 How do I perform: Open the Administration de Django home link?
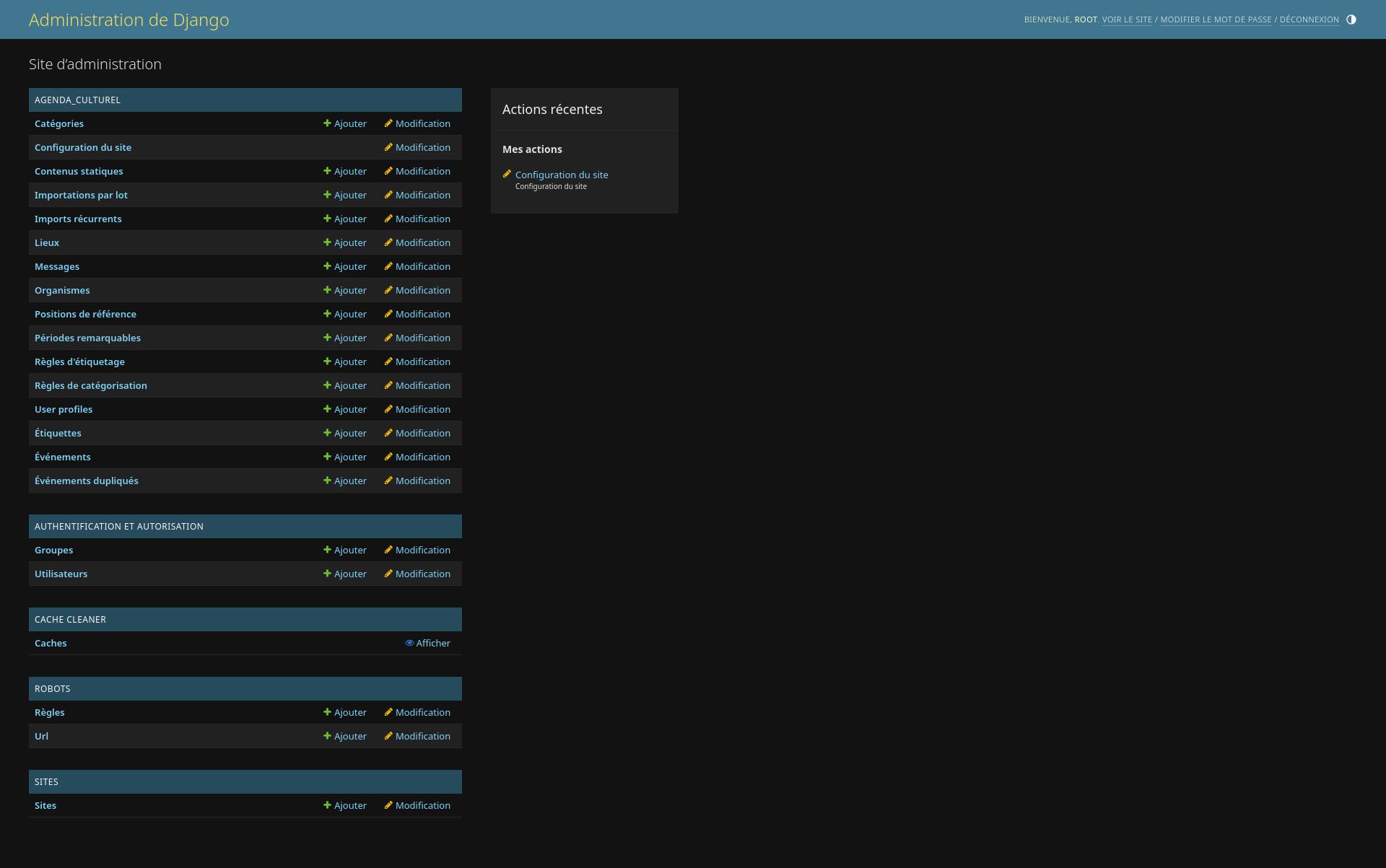coord(129,19)
